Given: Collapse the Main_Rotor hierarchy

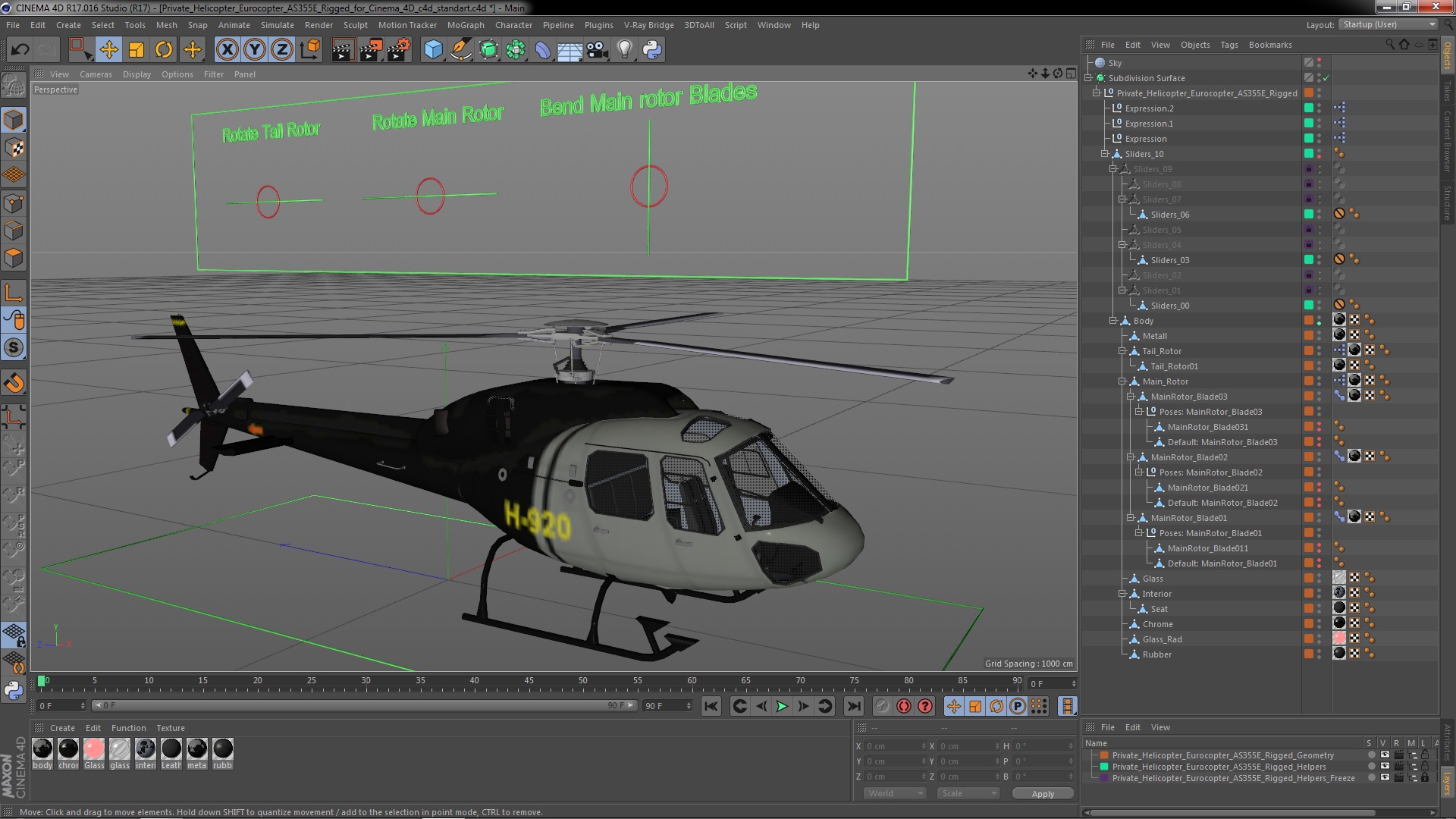Looking at the screenshot, I should [x=1122, y=381].
